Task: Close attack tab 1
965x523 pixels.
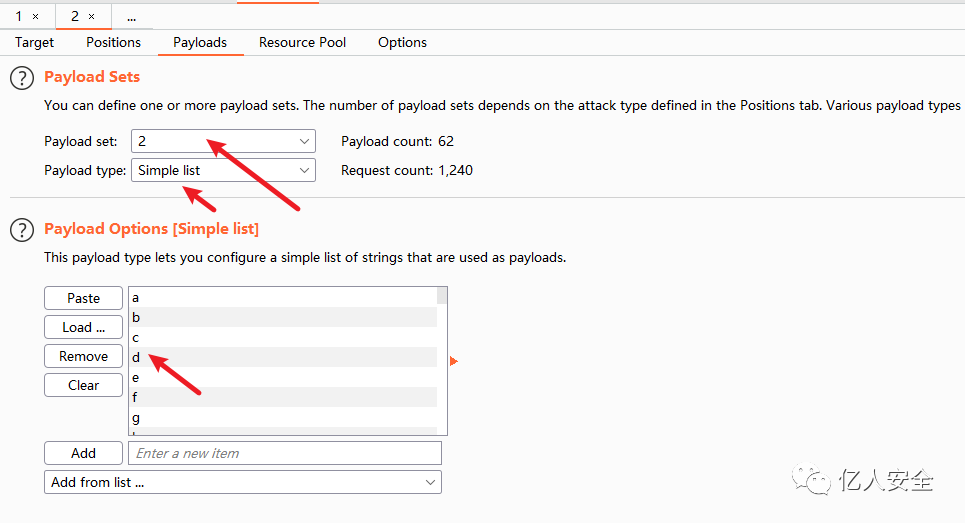Action: click(36, 17)
